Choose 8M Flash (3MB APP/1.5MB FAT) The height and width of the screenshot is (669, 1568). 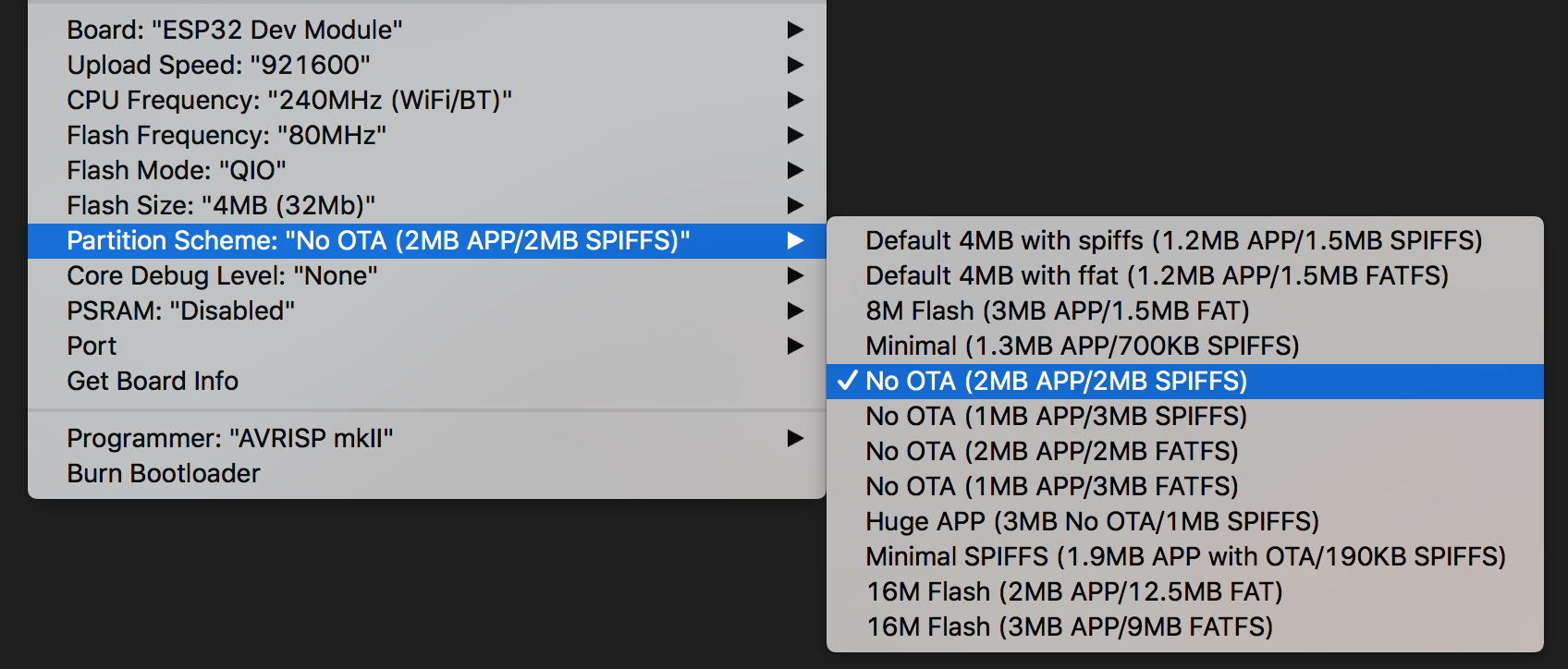pos(1057,310)
